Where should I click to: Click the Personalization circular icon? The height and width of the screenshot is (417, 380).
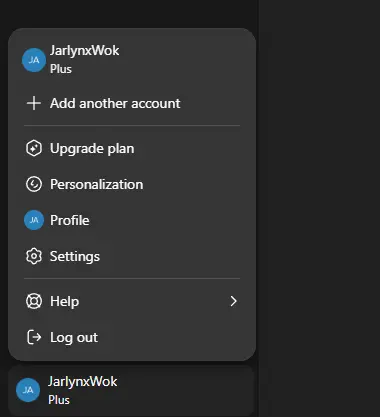(x=34, y=184)
